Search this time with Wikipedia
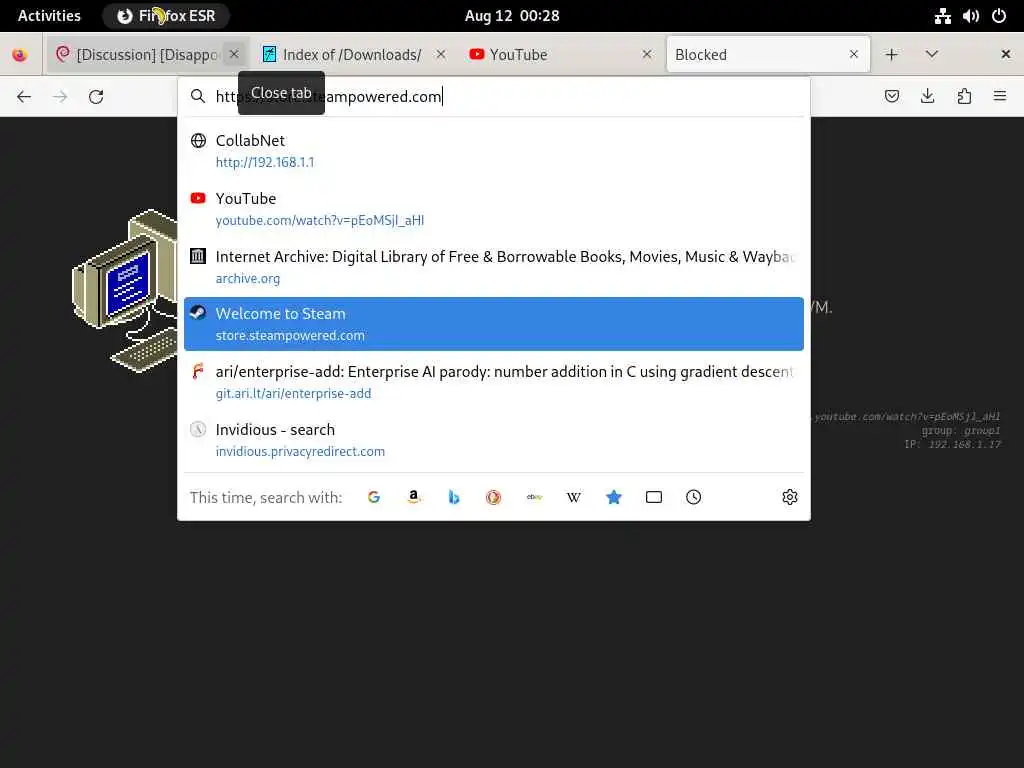This screenshot has width=1024, height=768. tap(573, 497)
